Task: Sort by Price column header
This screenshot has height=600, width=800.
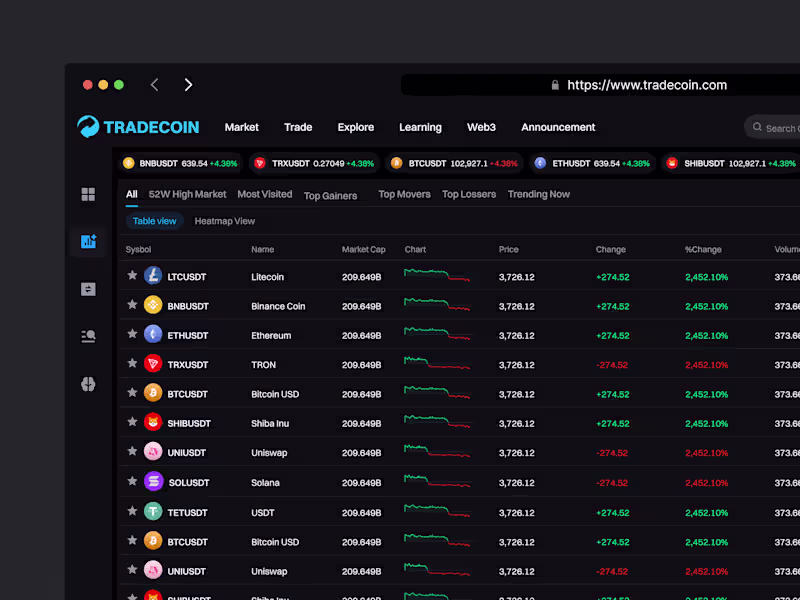Action: (509, 249)
